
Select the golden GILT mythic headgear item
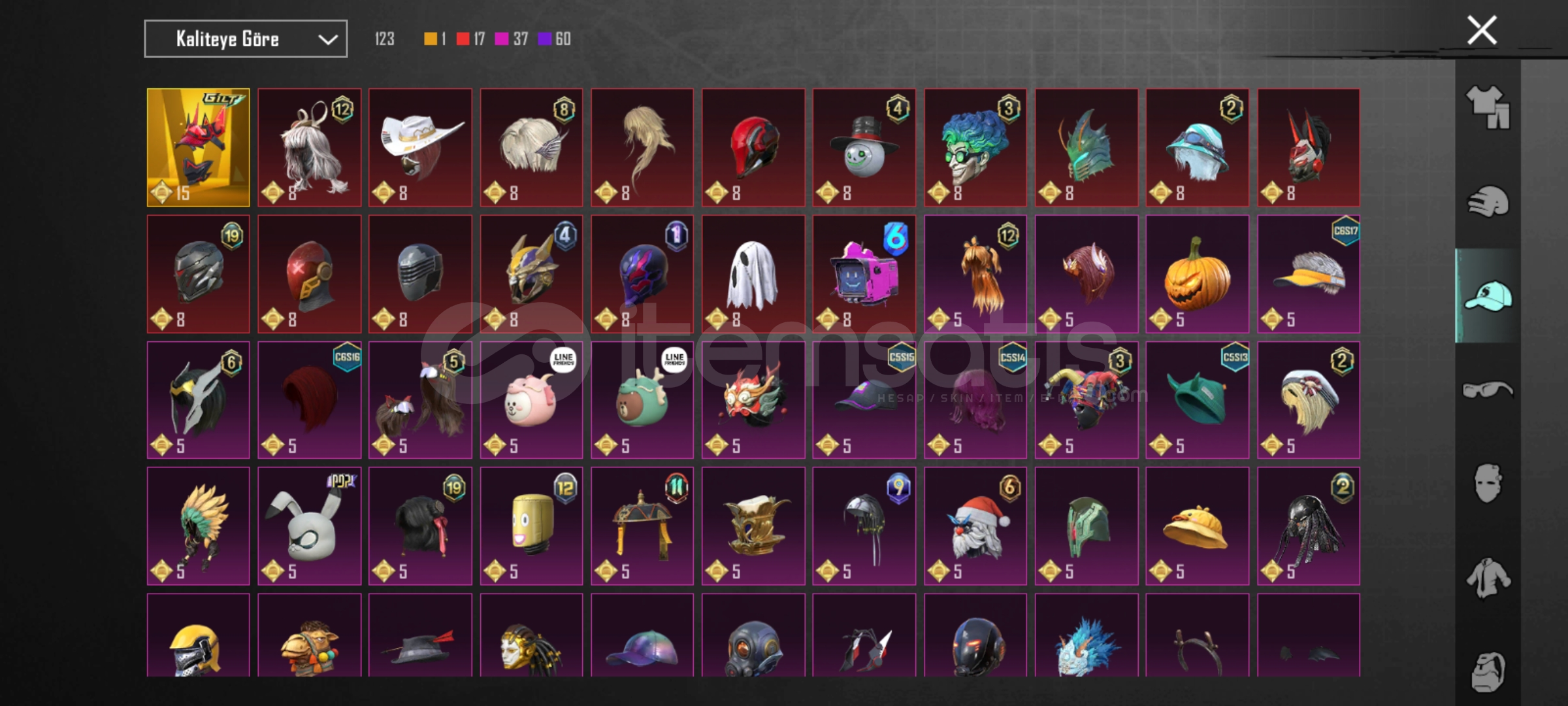click(198, 148)
